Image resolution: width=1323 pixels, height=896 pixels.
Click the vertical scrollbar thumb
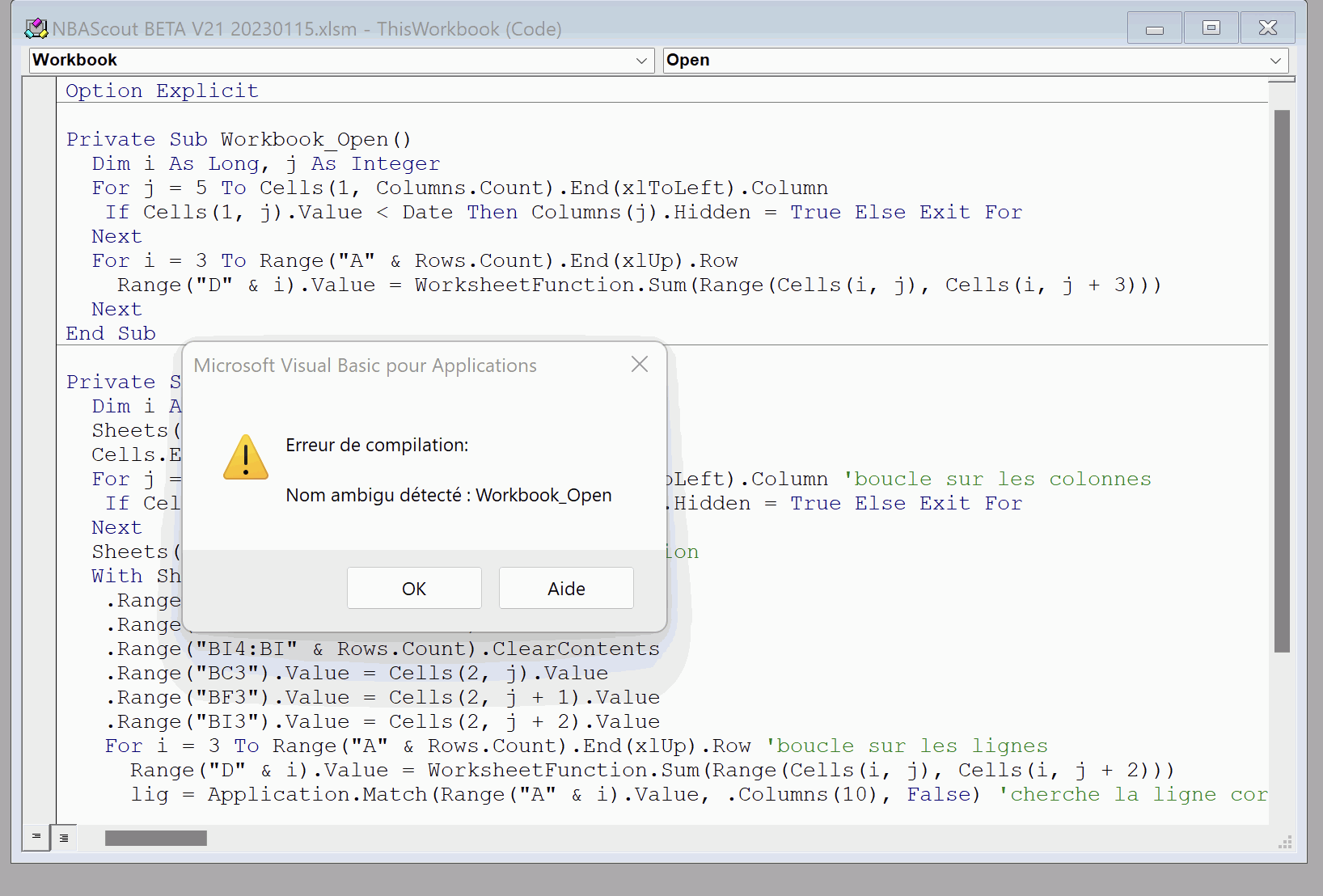[x=1282, y=380]
